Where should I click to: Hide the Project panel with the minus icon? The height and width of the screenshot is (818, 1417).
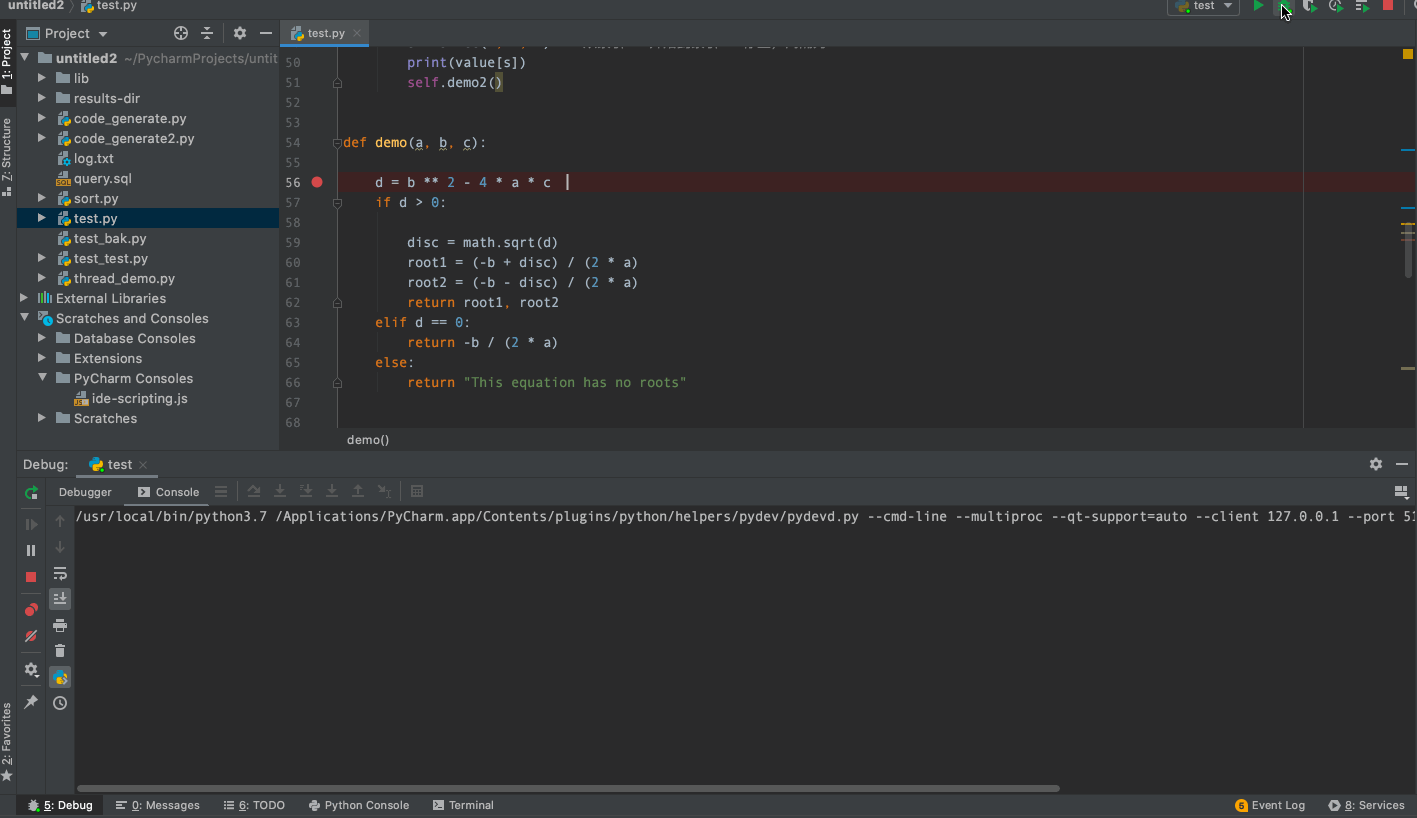click(x=266, y=33)
